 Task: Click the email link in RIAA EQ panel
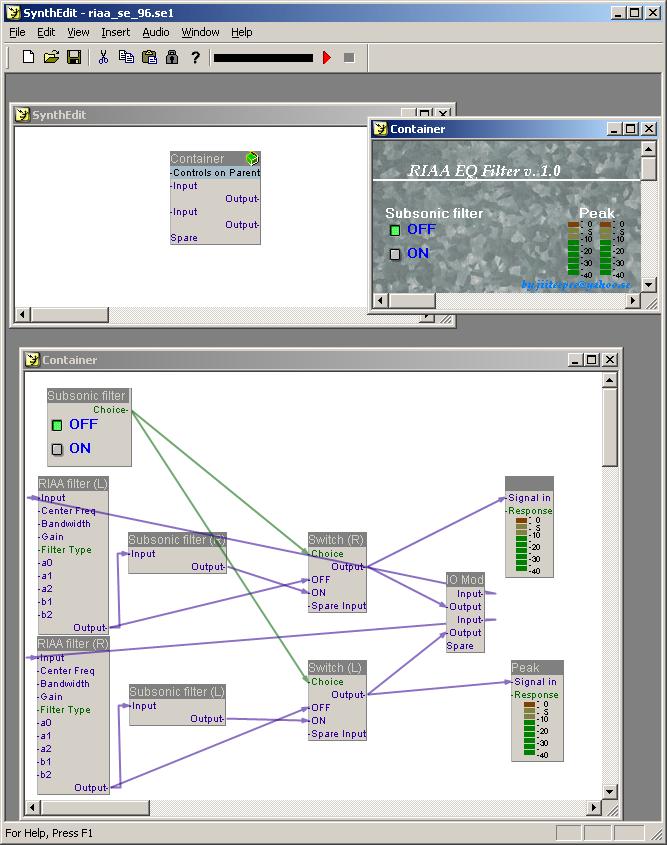(x=575, y=284)
